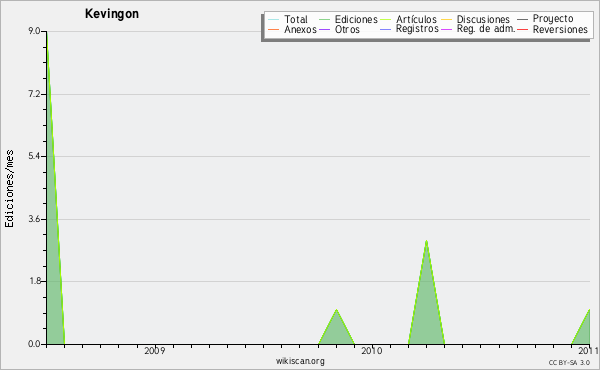Select the Reversiones legend entry
The image size is (600, 370).
click(560, 29)
